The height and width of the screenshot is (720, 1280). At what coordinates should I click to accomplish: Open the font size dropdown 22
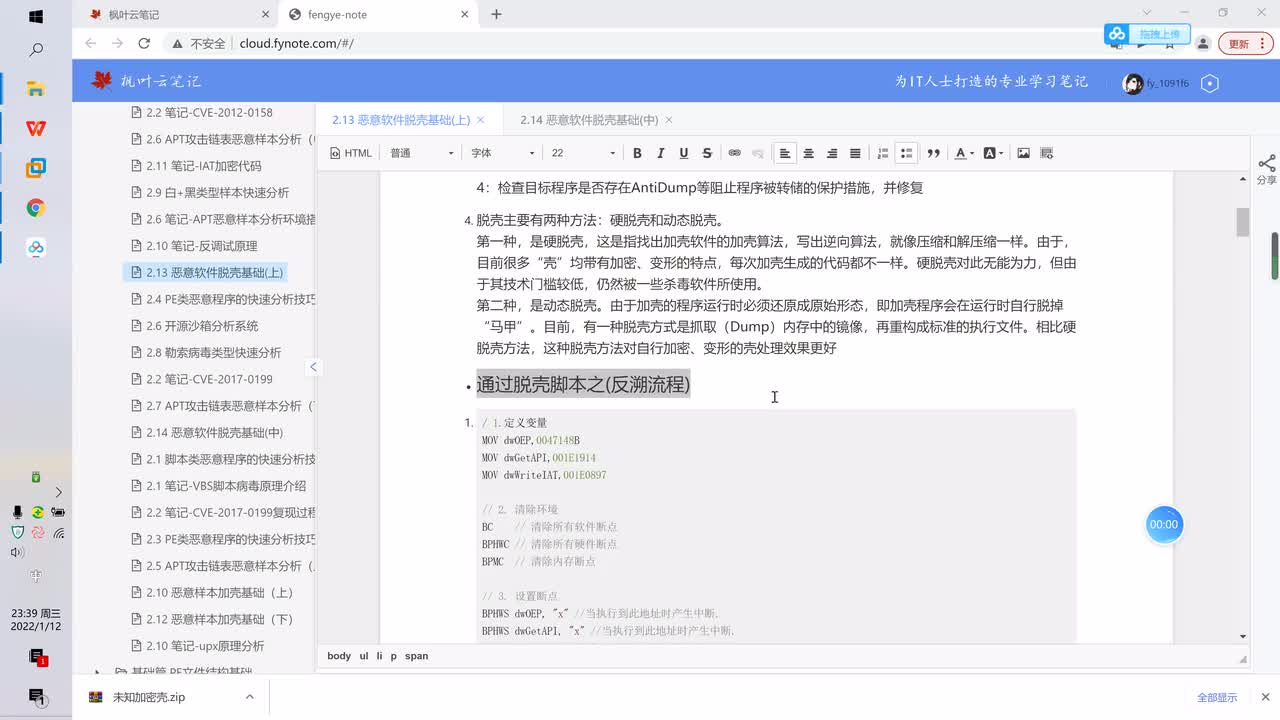[584, 153]
